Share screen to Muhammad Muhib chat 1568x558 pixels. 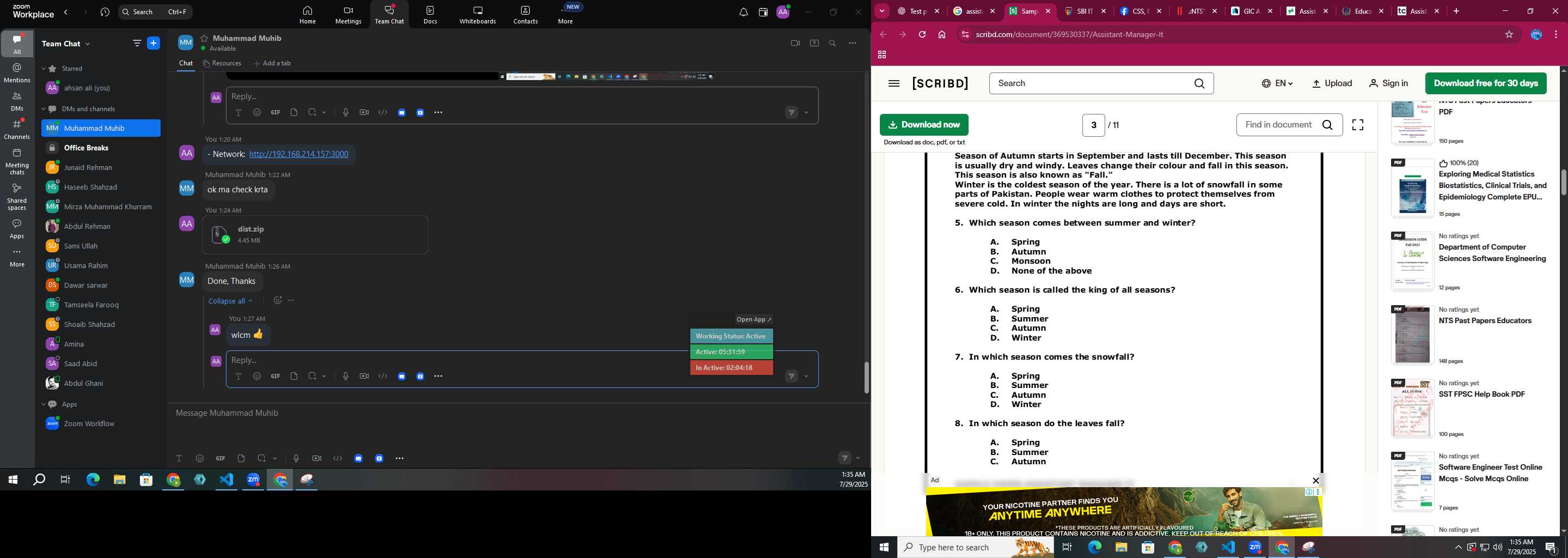(x=814, y=43)
